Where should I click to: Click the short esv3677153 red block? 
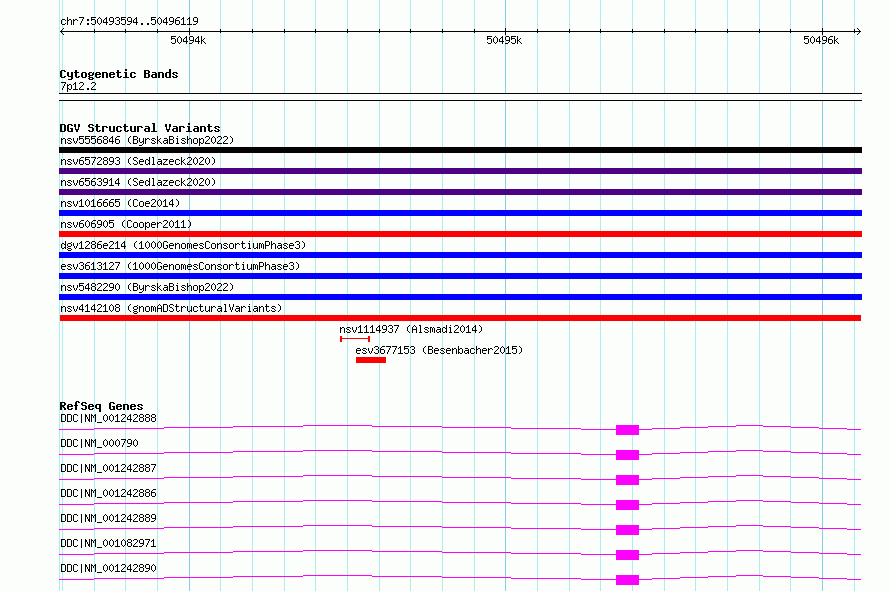pyautogui.click(x=371, y=360)
